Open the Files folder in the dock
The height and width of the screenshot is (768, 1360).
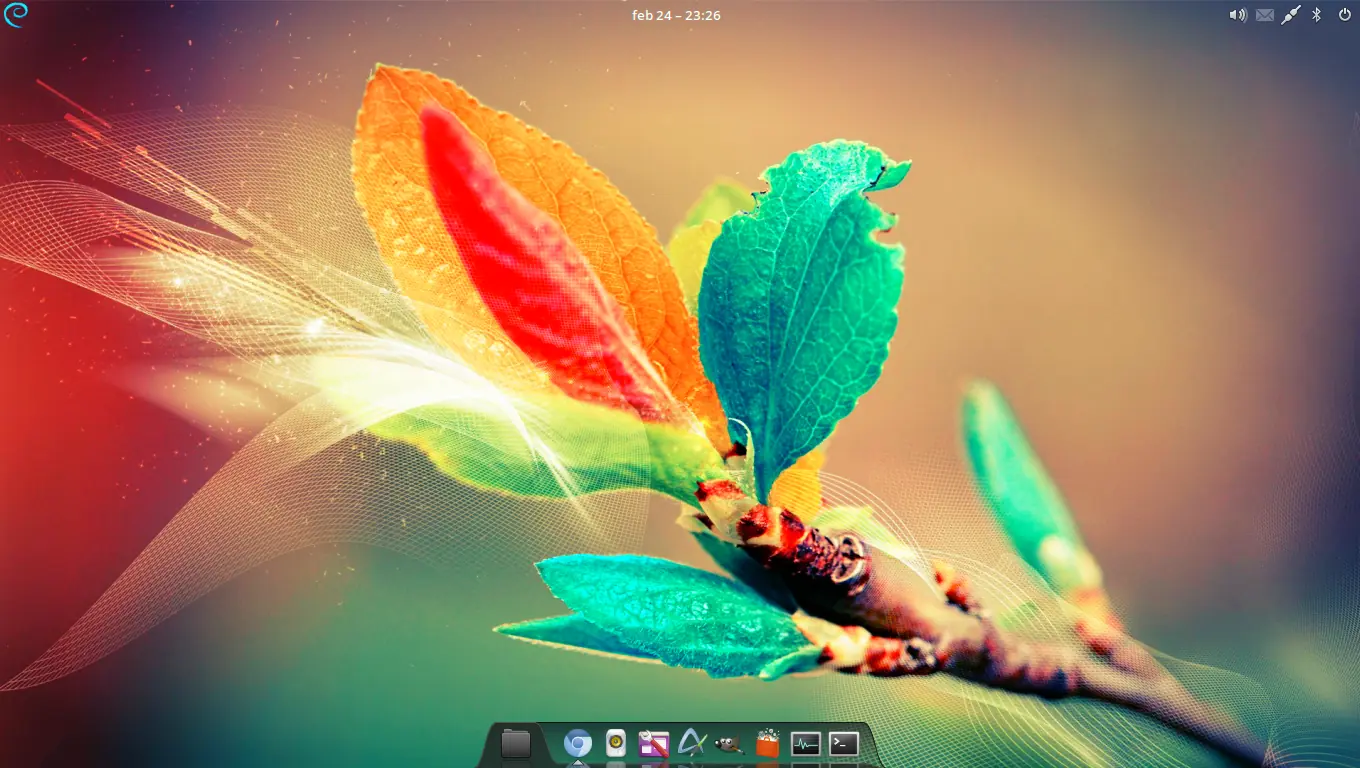[515, 743]
